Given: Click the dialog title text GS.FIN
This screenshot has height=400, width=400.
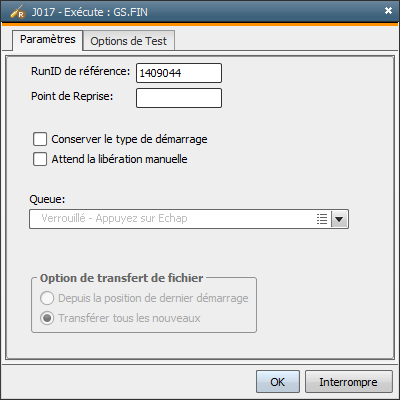Looking at the screenshot, I should [130, 12].
